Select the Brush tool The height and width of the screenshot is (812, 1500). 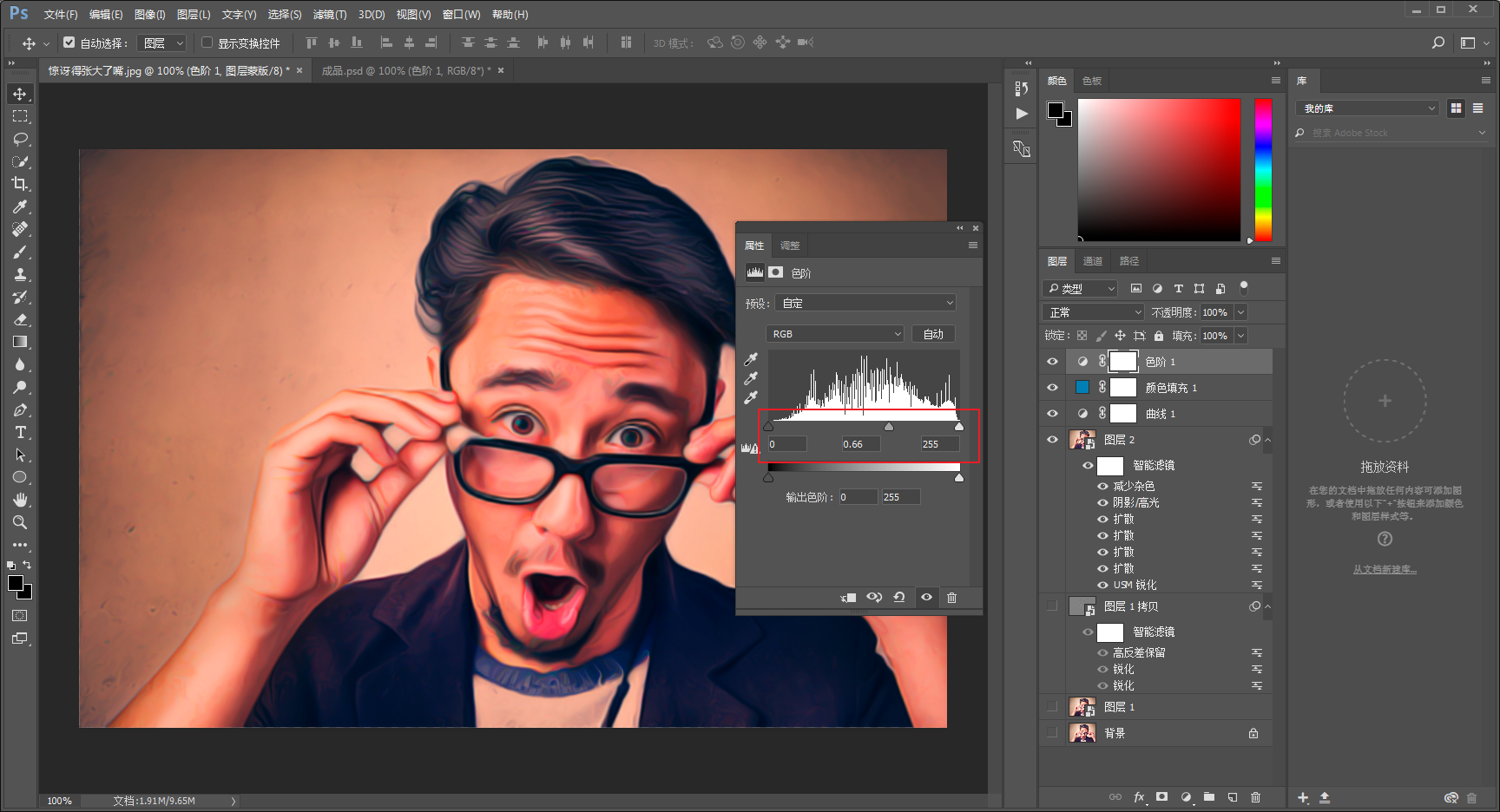[20, 252]
